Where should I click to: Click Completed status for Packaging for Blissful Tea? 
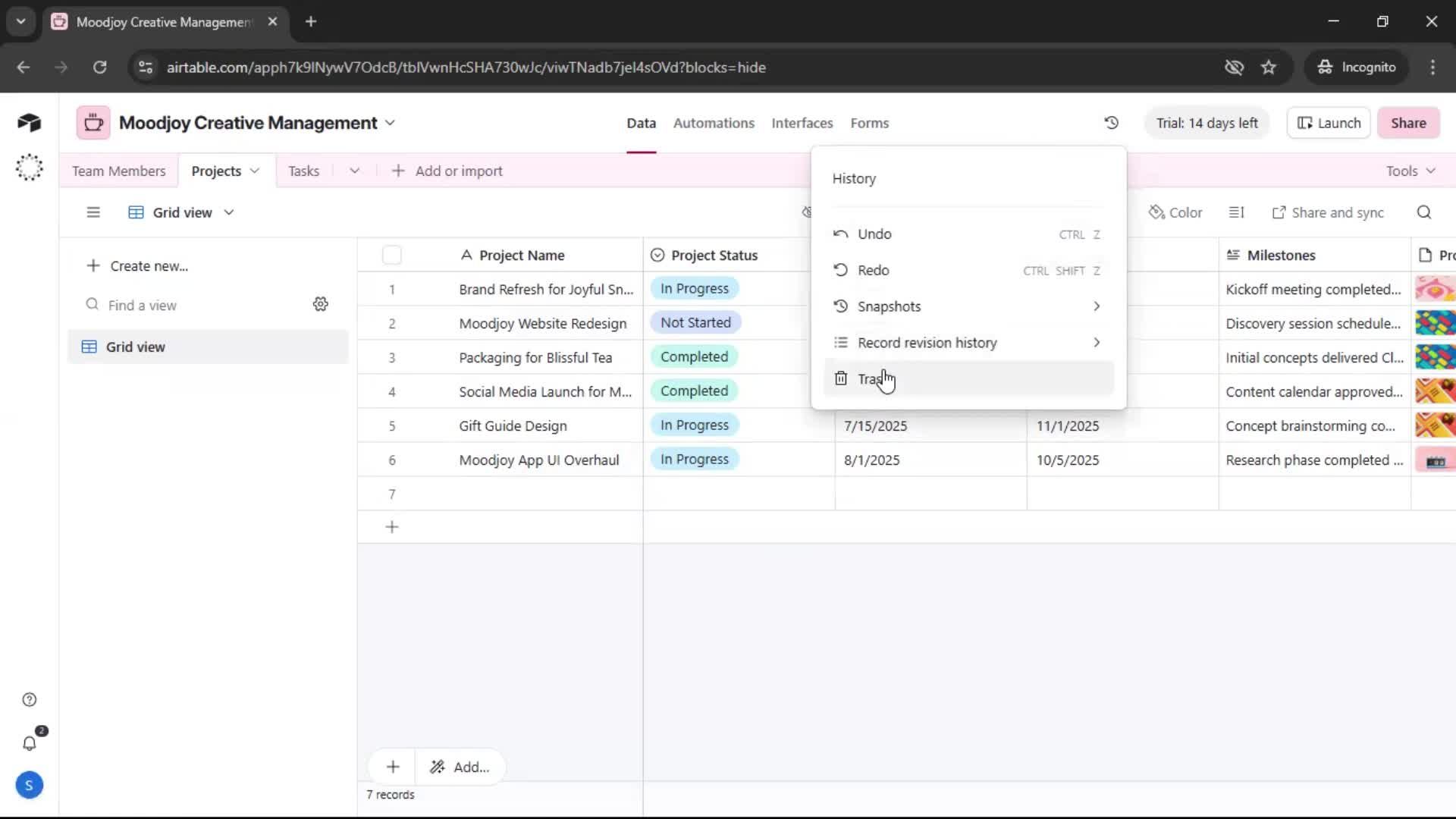pos(694,356)
